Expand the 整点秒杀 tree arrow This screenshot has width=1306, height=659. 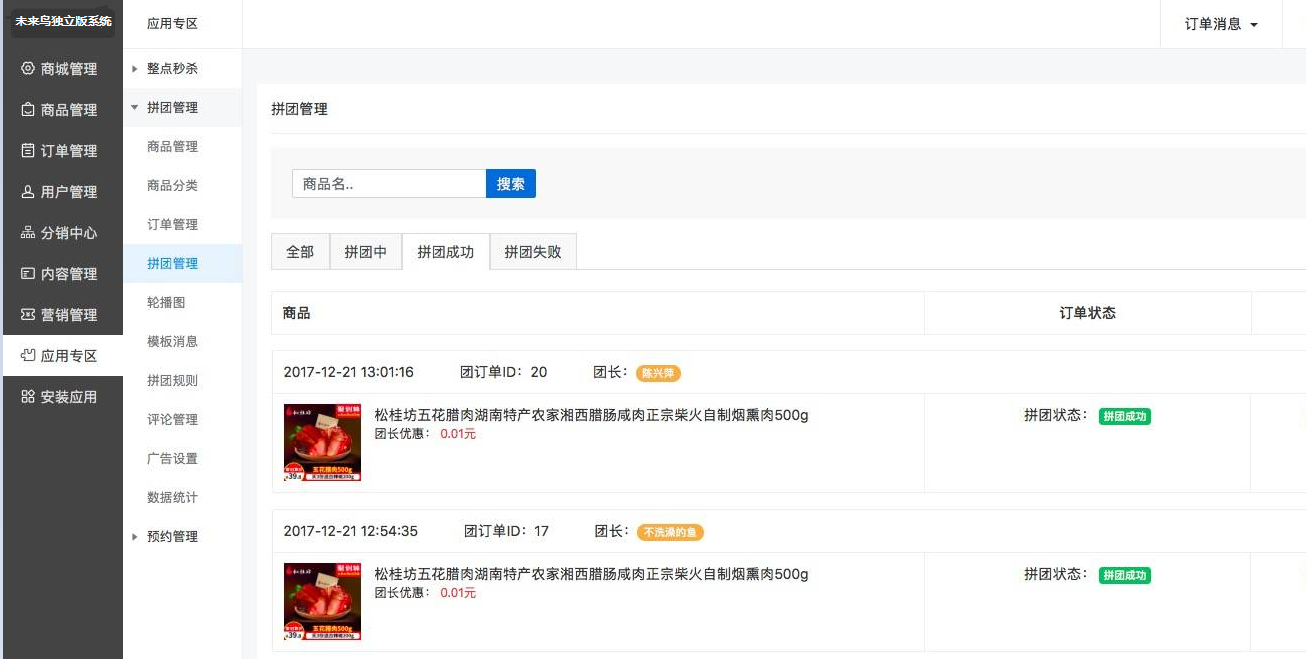135,69
